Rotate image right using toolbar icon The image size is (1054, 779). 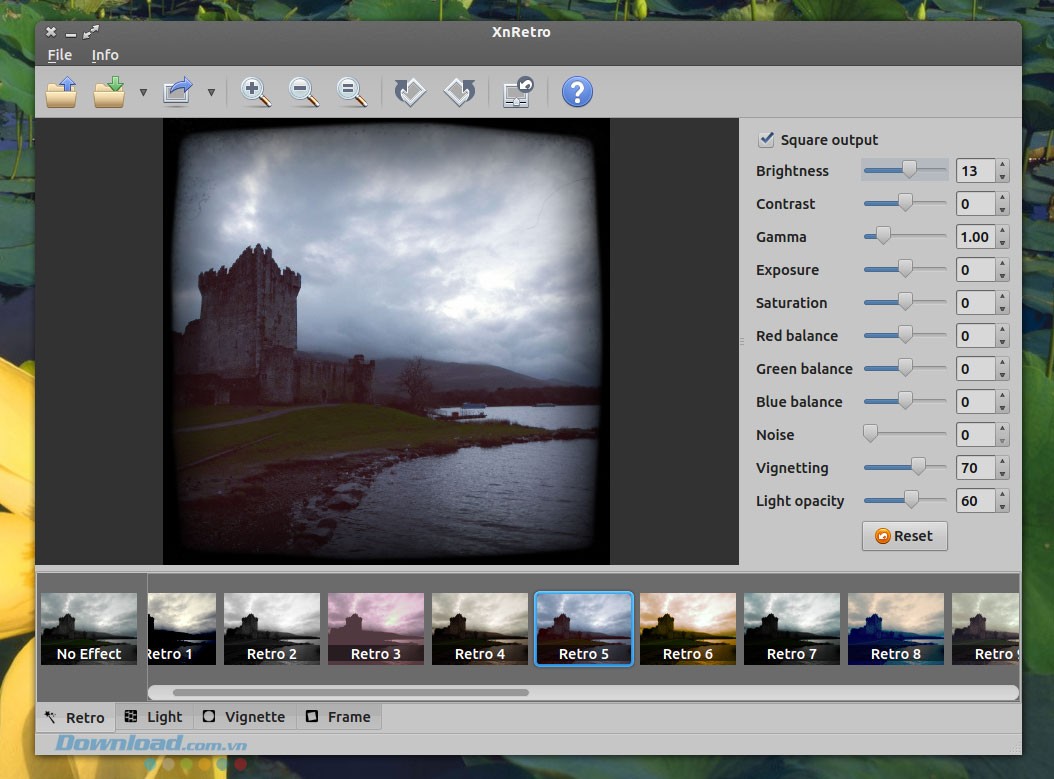tap(459, 93)
